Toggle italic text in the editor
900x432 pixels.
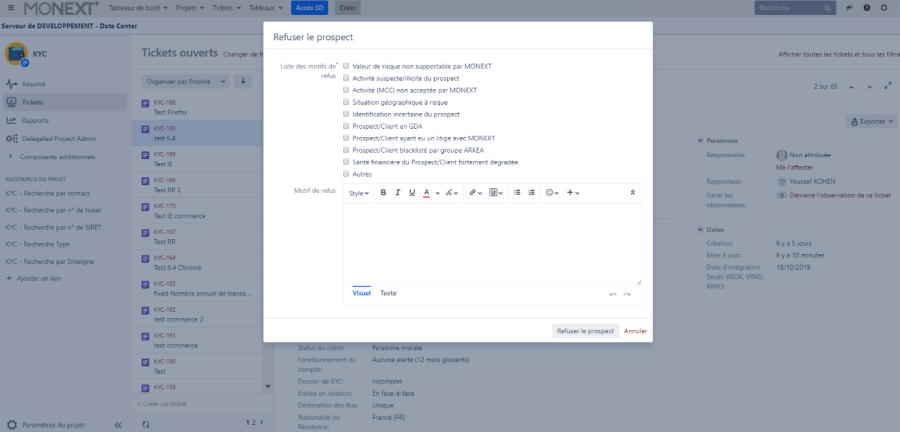click(x=397, y=192)
